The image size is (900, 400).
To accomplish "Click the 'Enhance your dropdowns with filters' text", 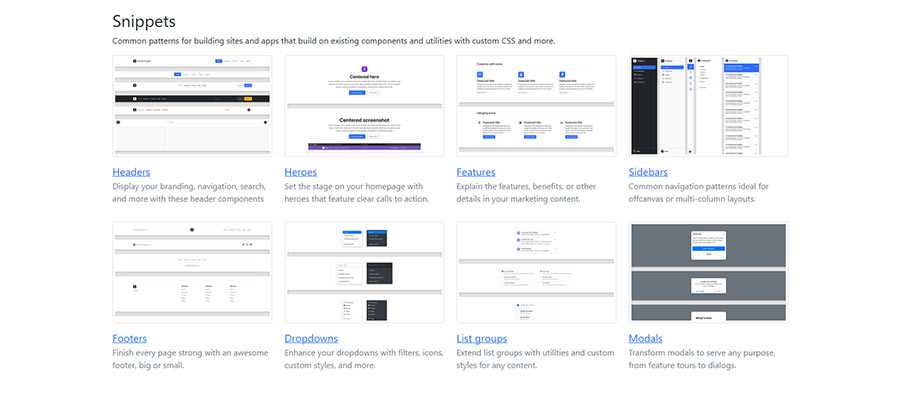I will point(362,359).
